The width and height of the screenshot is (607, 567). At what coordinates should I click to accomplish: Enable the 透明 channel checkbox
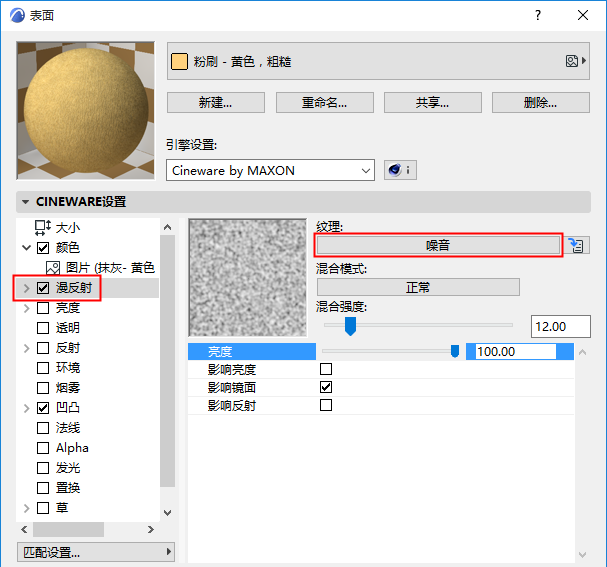tap(43, 328)
